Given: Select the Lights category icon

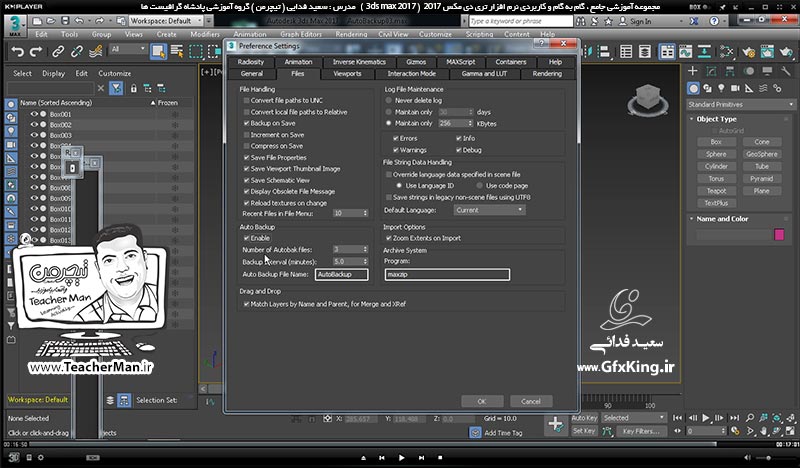Looking at the screenshot, I should [721, 88].
